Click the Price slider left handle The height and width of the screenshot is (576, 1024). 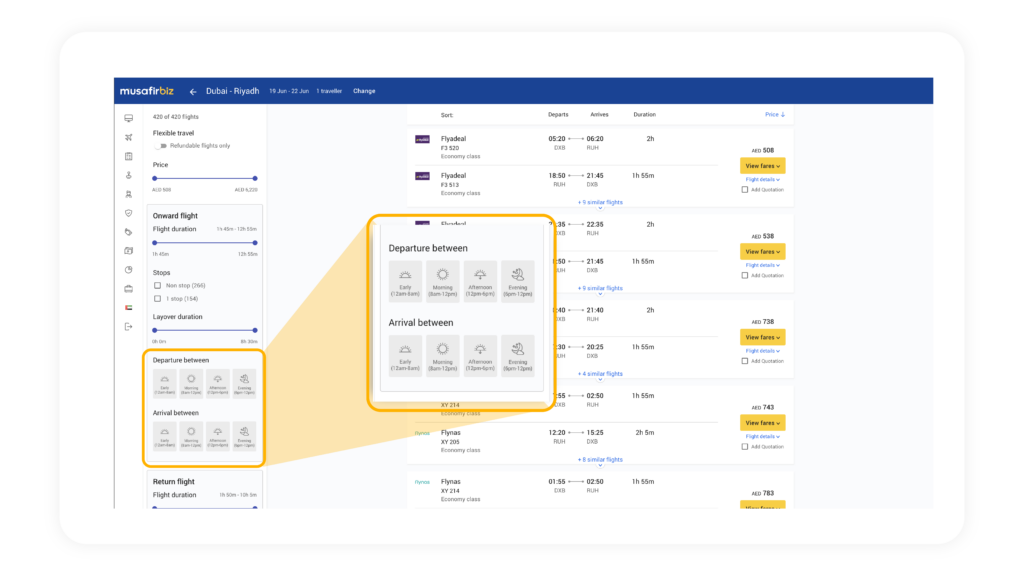(155, 178)
